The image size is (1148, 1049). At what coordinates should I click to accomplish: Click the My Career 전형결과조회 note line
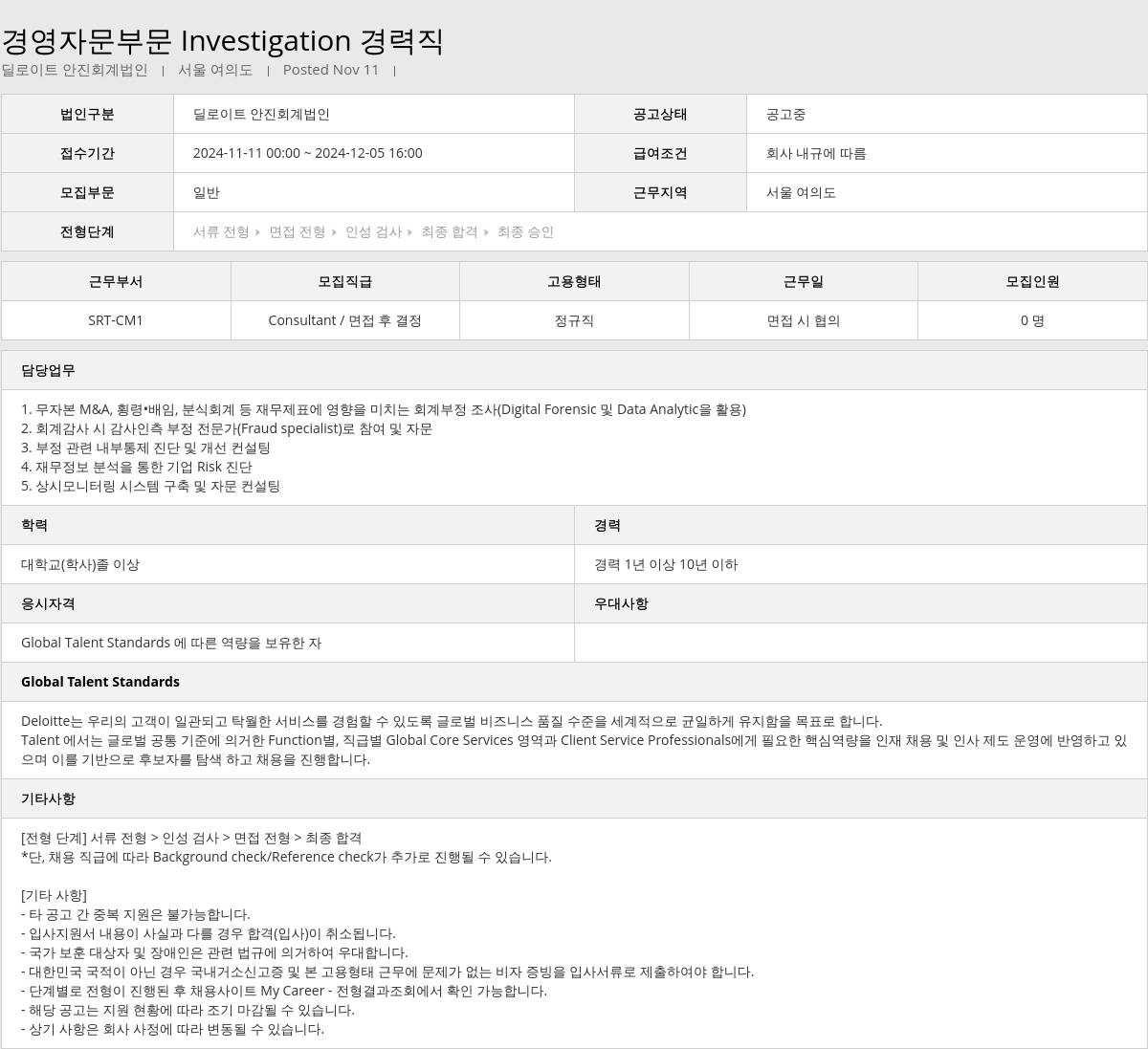click(x=284, y=991)
